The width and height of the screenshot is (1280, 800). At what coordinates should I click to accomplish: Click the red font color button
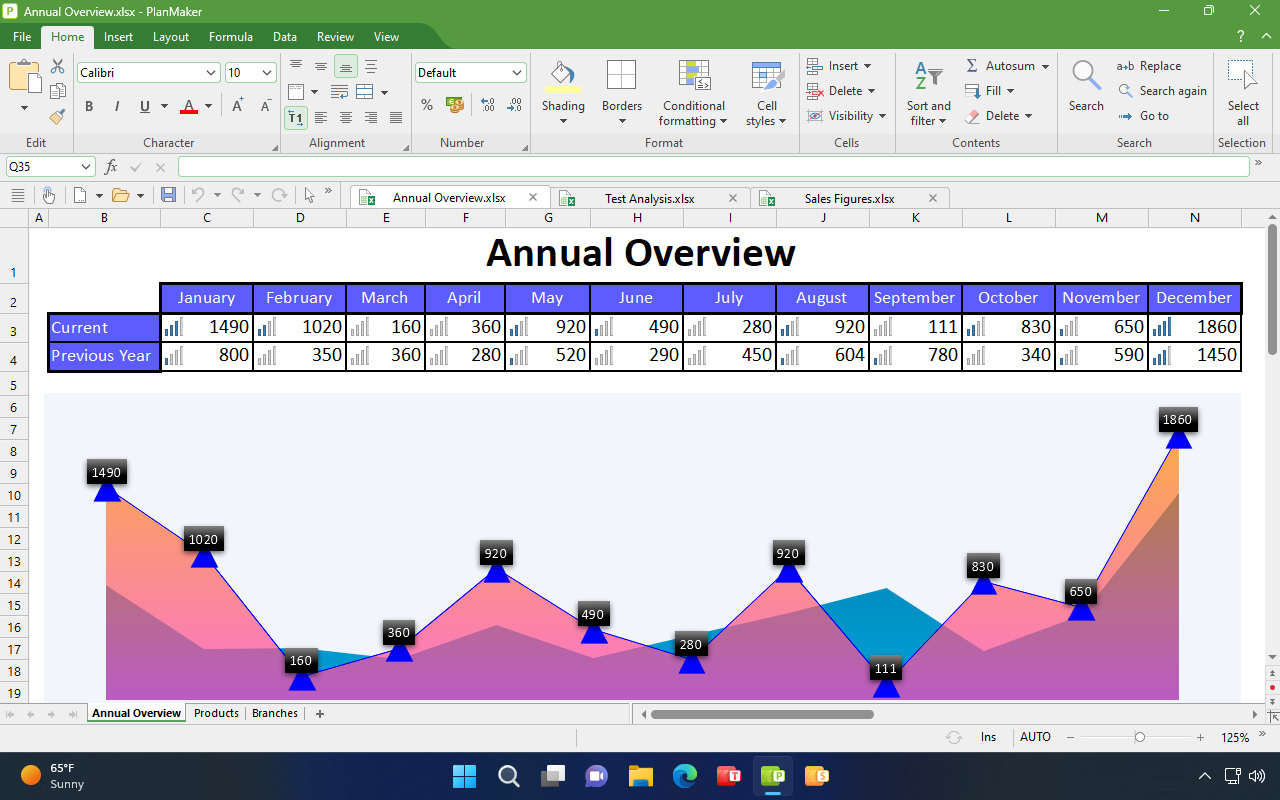point(189,106)
